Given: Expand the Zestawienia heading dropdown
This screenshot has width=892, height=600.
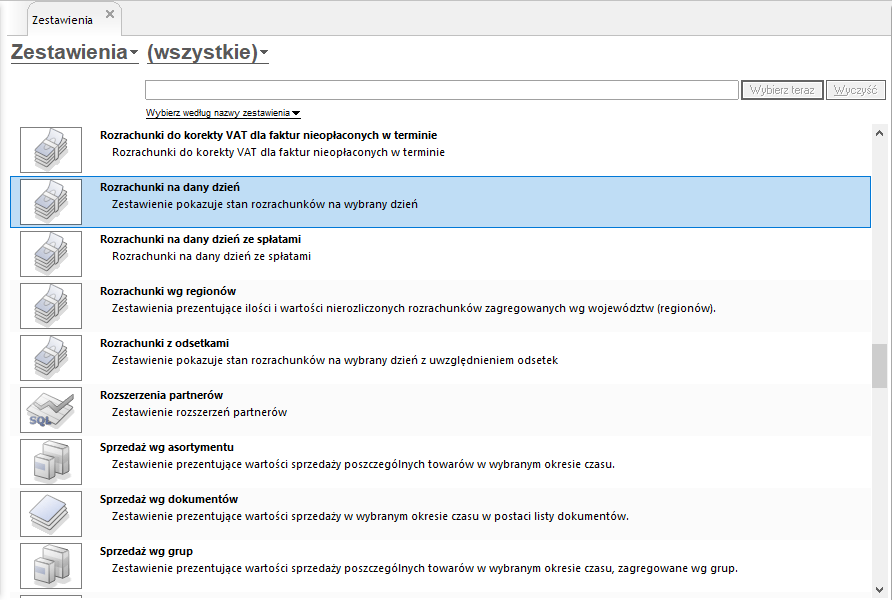Looking at the screenshot, I should pyautogui.click(x=75, y=52).
